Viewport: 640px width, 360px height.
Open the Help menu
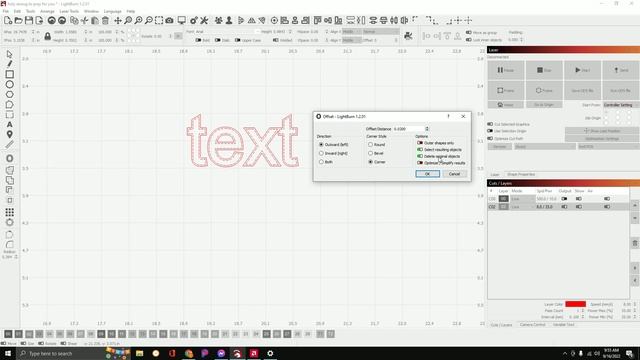(131, 11)
